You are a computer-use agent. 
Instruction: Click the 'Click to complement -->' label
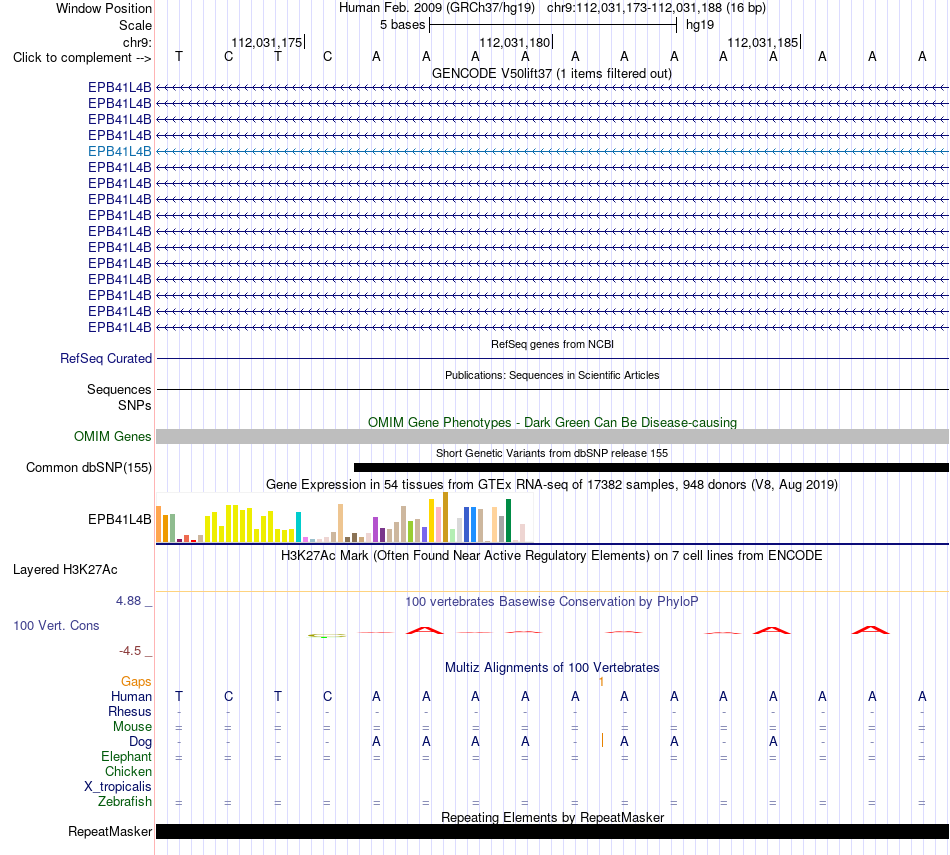82,58
